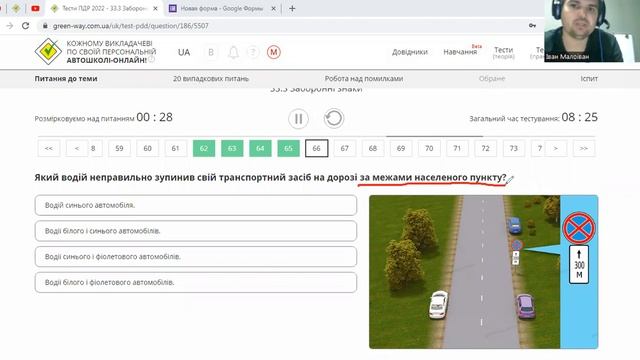640x360 pixels.
Task: Choose answer Водії білого і фіолетового автомобілів
Action: 196,282
